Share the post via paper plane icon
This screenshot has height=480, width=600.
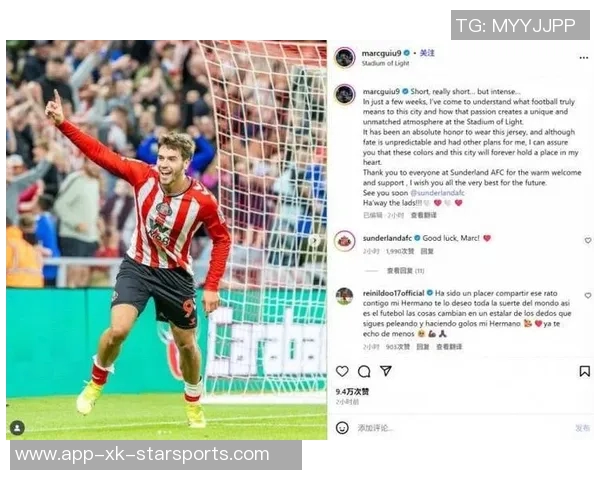point(386,371)
